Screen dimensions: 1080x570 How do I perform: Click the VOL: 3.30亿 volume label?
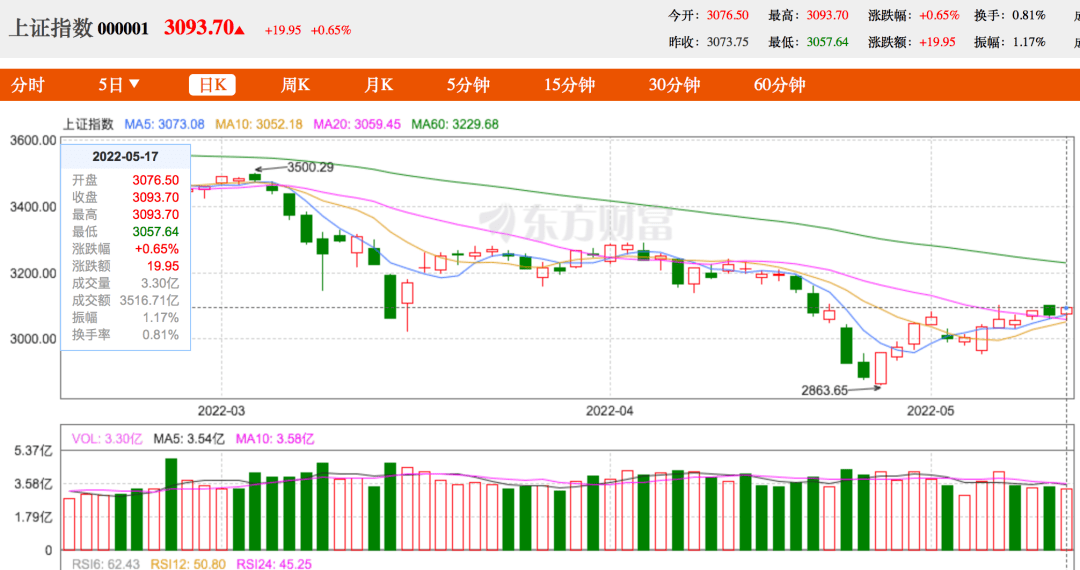tap(107, 439)
